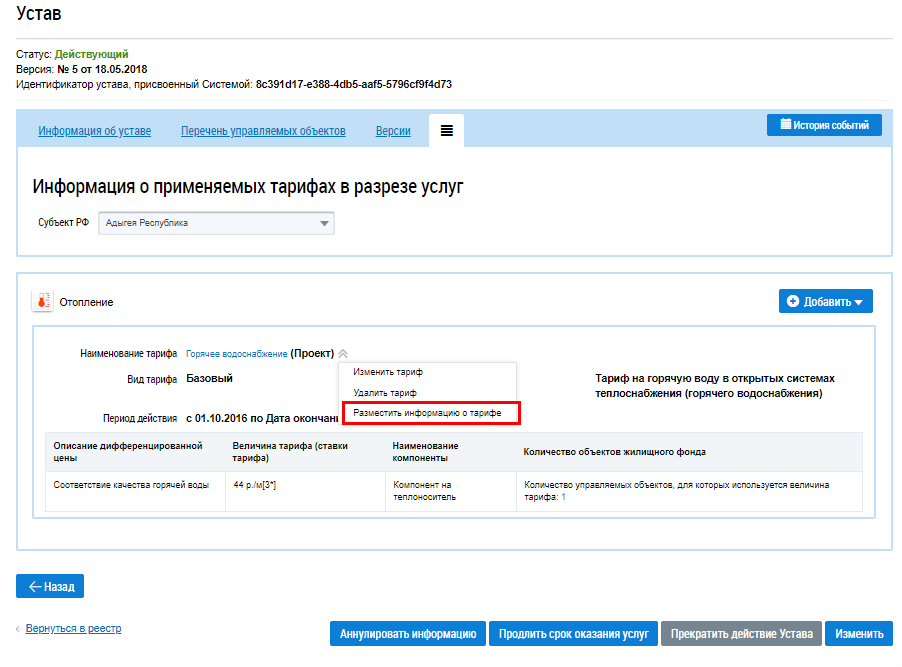Select Изменить тариф menu item
Image resolution: width=902 pixels, height=667 pixels.
pyautogui.click(x=388, y=372)
